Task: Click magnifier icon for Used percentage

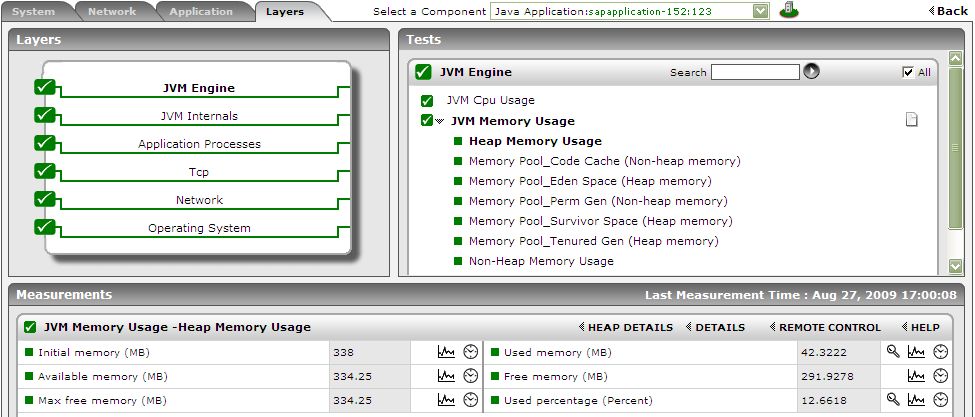Action: click(893, 400)
